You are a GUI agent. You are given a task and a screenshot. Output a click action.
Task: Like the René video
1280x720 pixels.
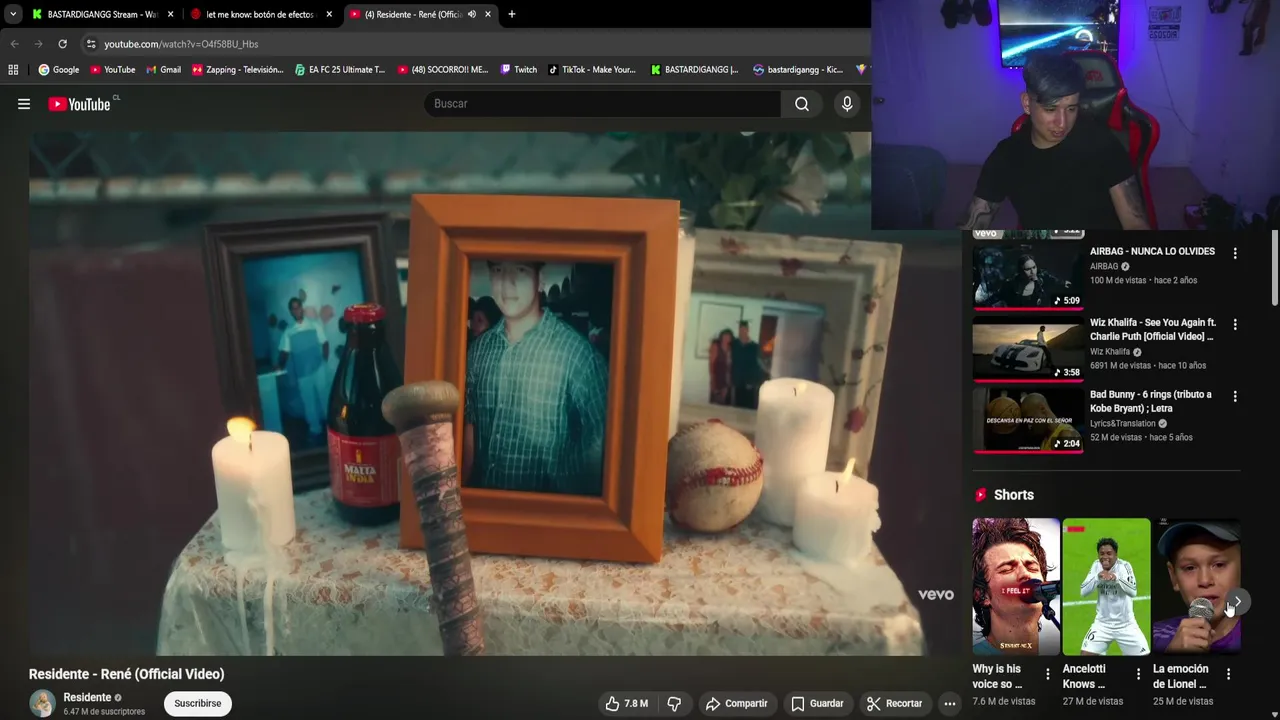click(626, 703)
